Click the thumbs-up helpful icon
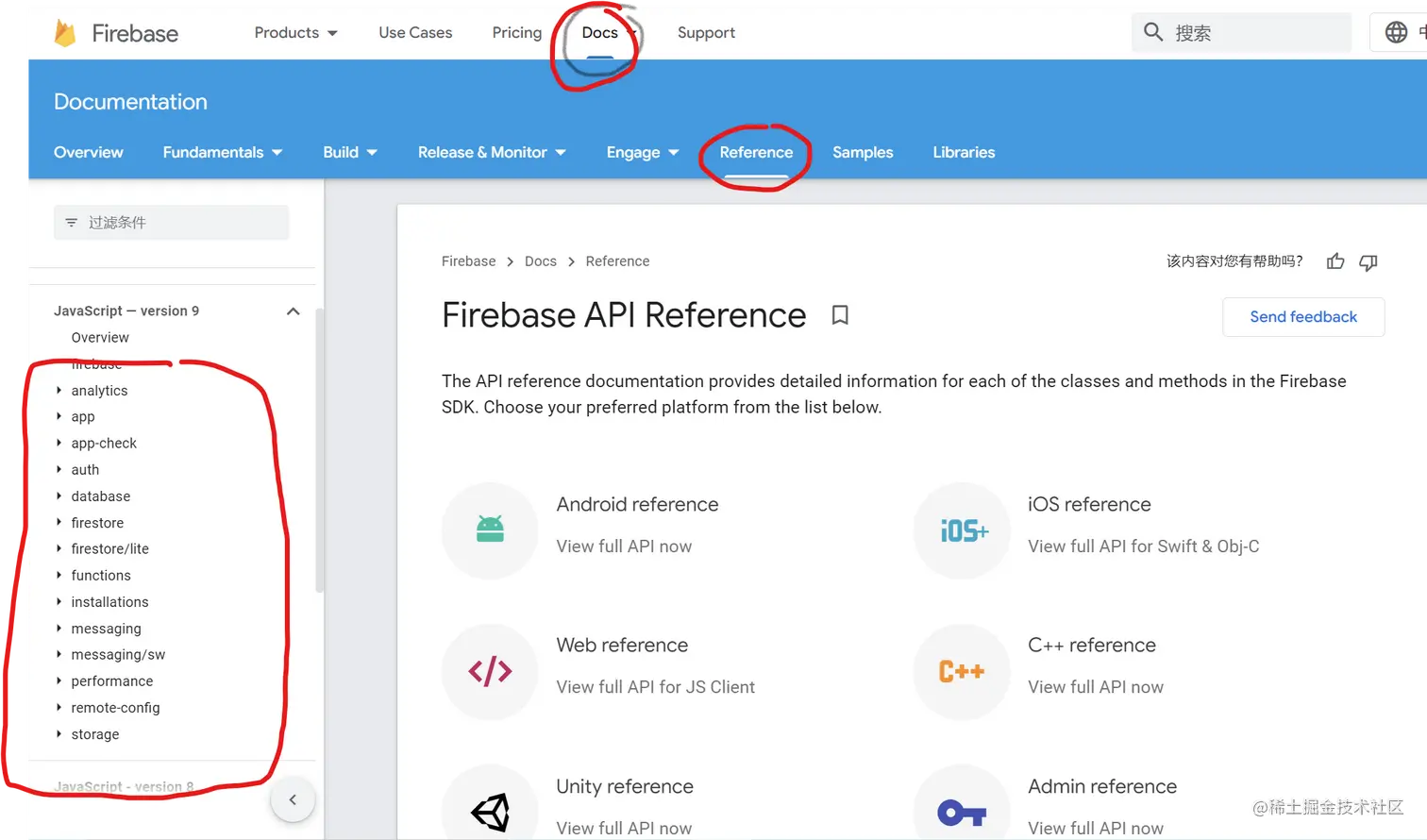The height and width of the screenshot is (840, 1427). tap(1335, 261)
